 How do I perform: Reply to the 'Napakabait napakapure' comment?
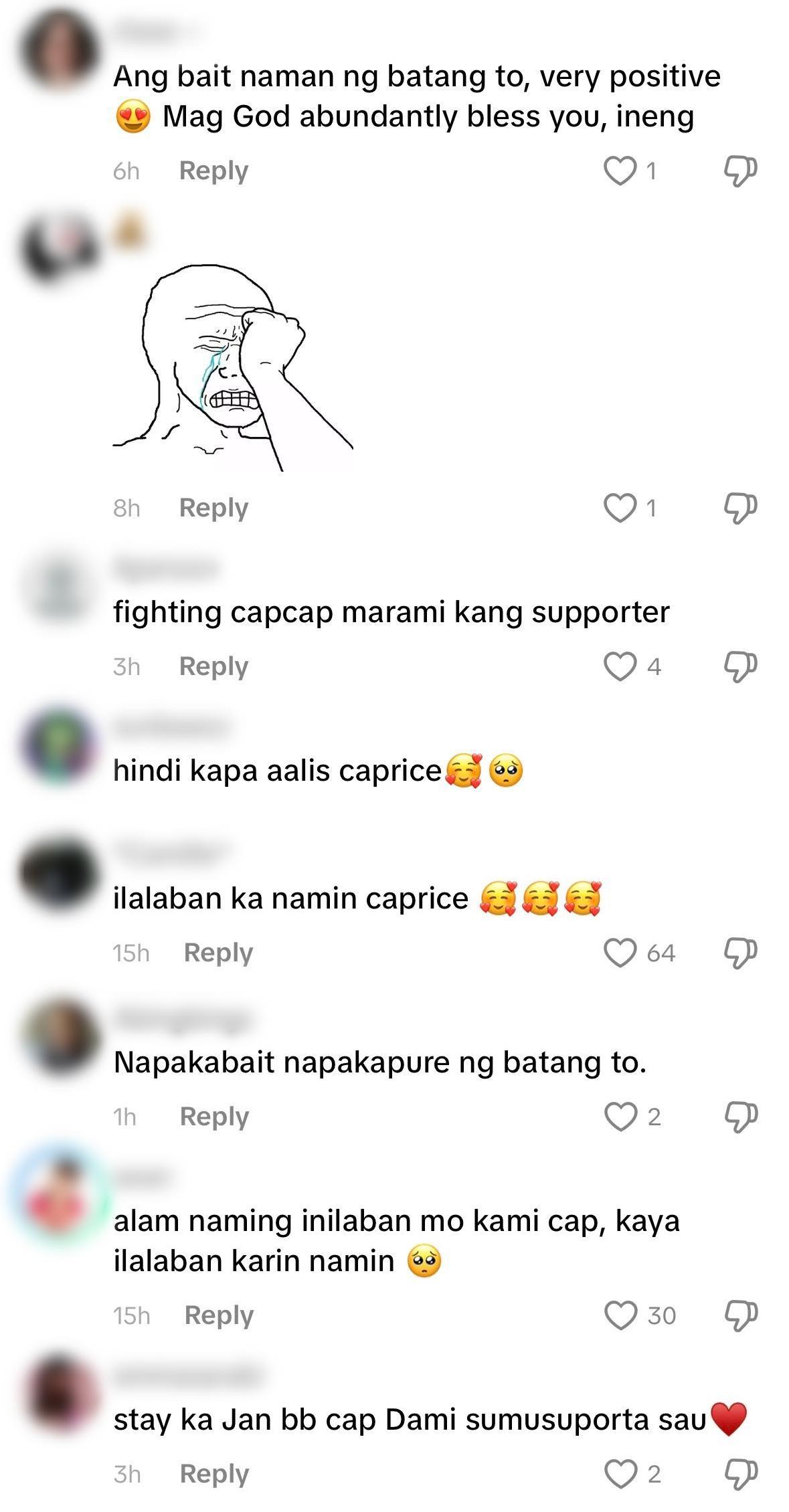coord(214,1117)
